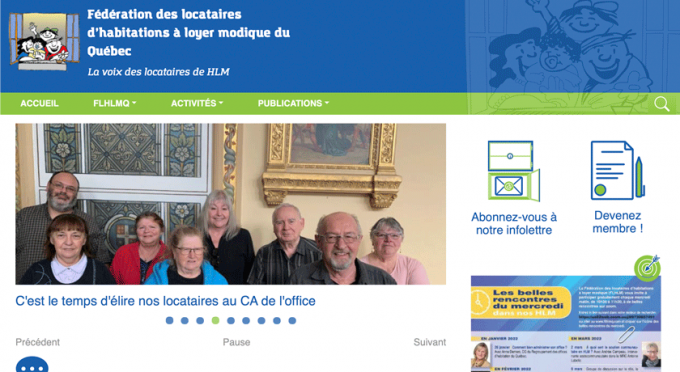Expand the FLHLMQ dropdown menu
The width and height of the screenshot is (680, 372).
tap(114, 103)
